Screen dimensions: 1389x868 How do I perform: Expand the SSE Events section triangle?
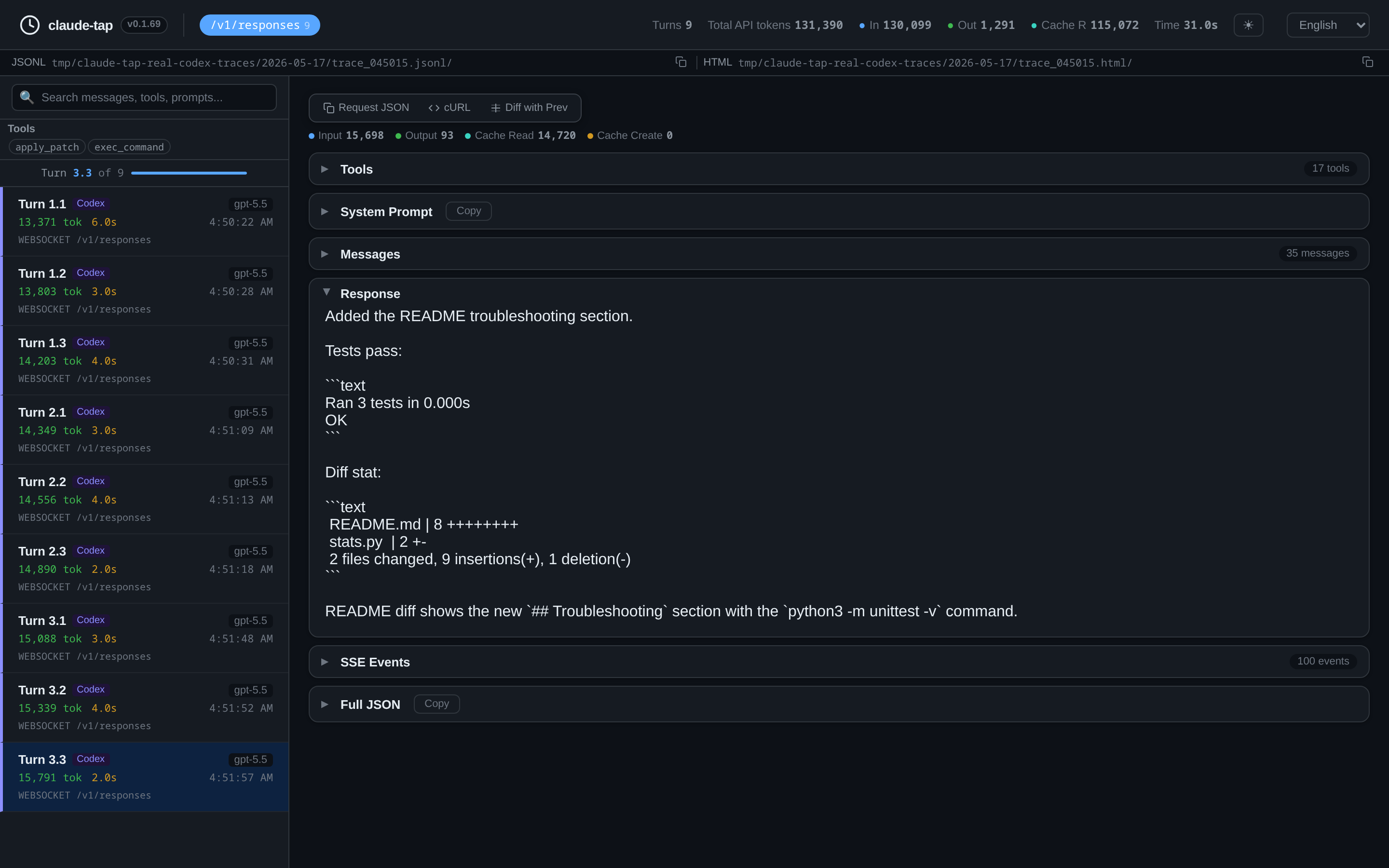[325, 662]
